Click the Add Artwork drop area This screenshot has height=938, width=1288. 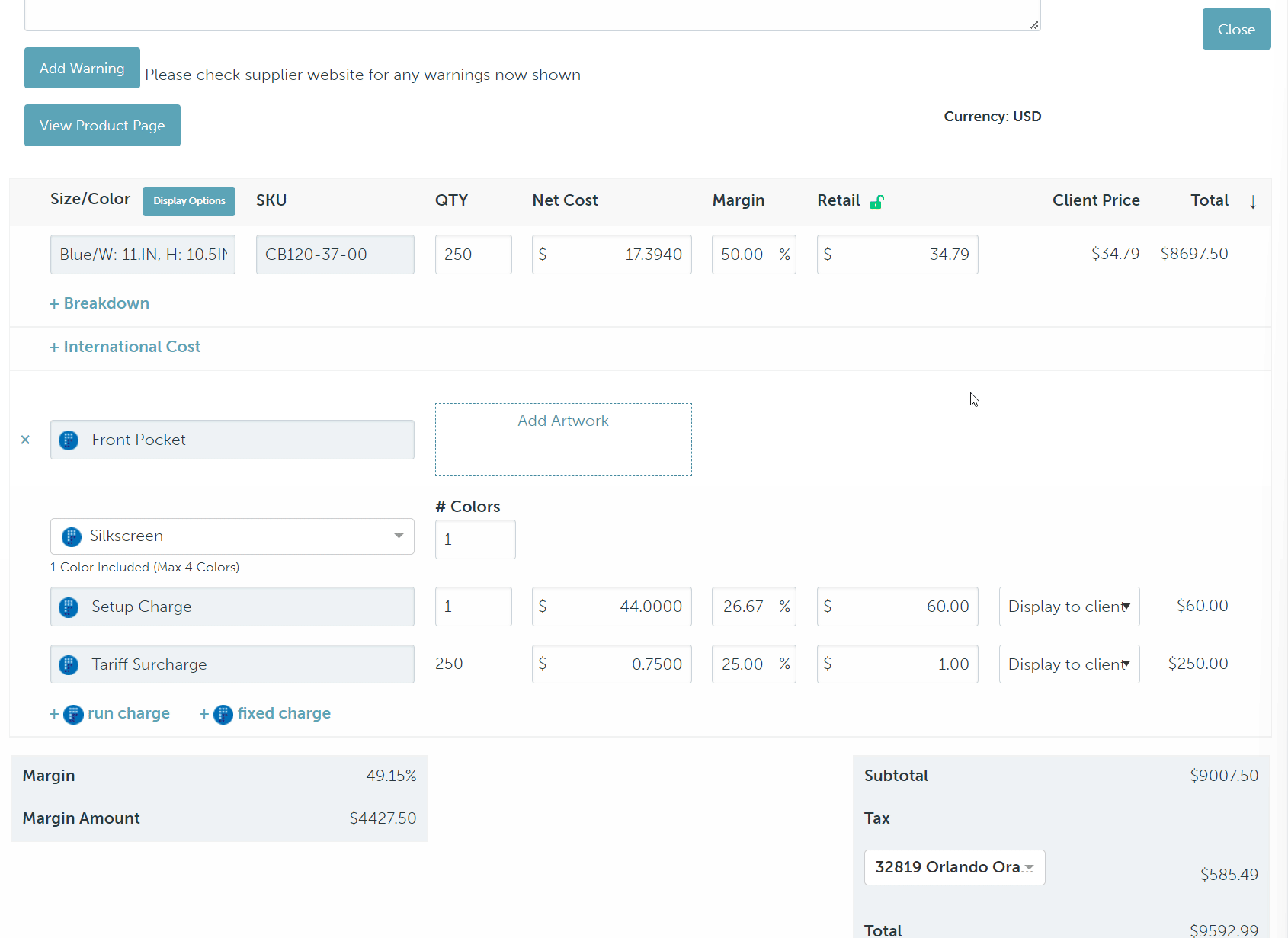(563, 440)
